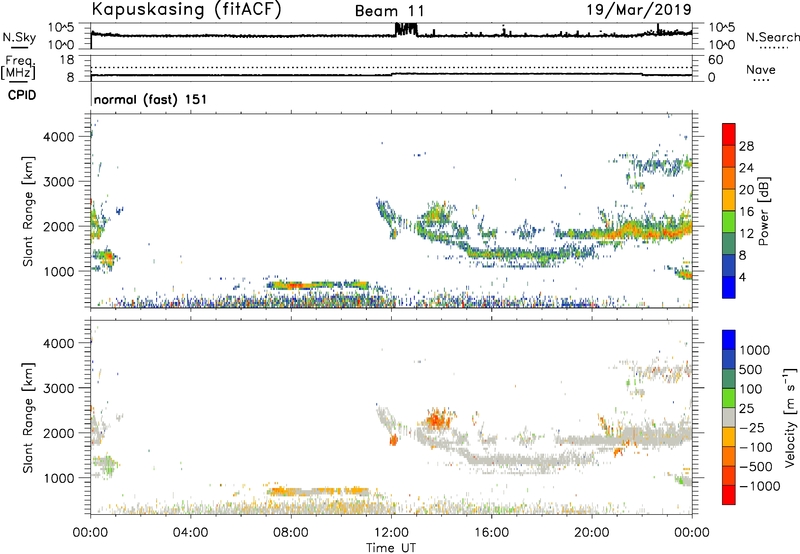
Task: Click the N.Search legend label
Action: [772, 37]
